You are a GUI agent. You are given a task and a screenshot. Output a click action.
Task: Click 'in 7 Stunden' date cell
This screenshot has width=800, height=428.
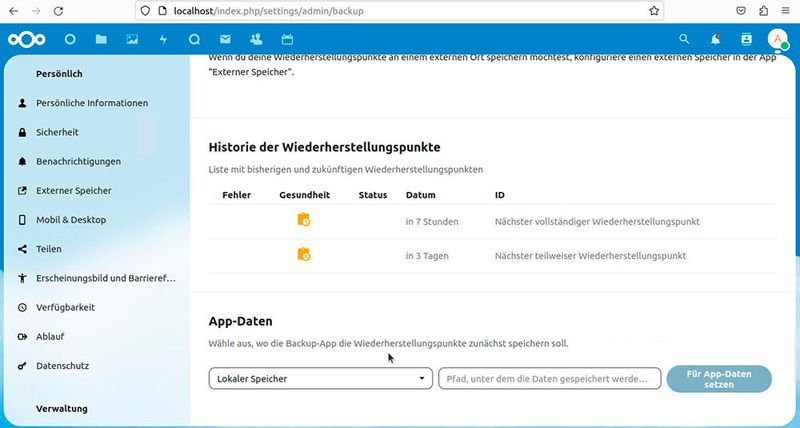coord(432,222)
